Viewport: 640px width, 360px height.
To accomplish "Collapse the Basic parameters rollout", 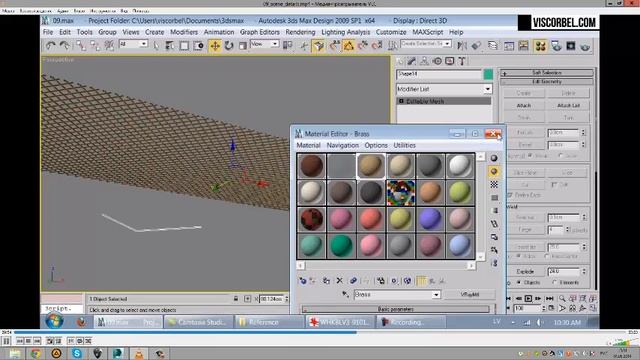I will point(396,309).
